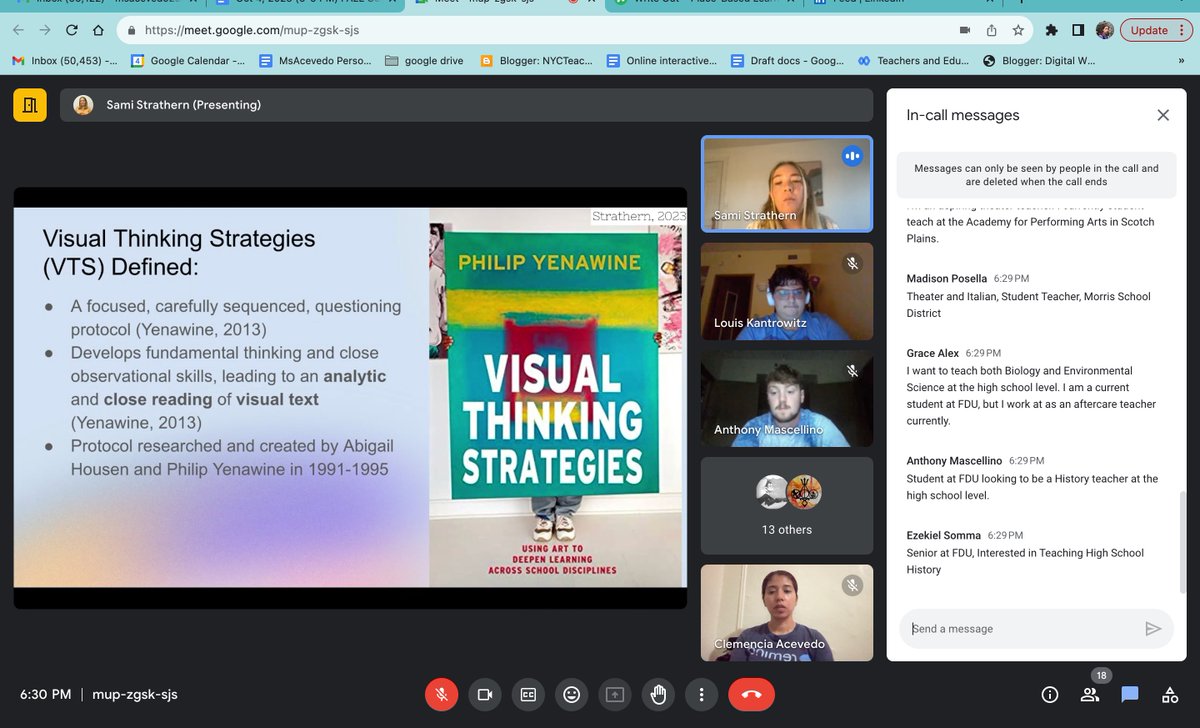Image resolution: width=1200 pixels, height=728 pixels.
Task: Toggle the camera on or off
Action: [484, 694]
